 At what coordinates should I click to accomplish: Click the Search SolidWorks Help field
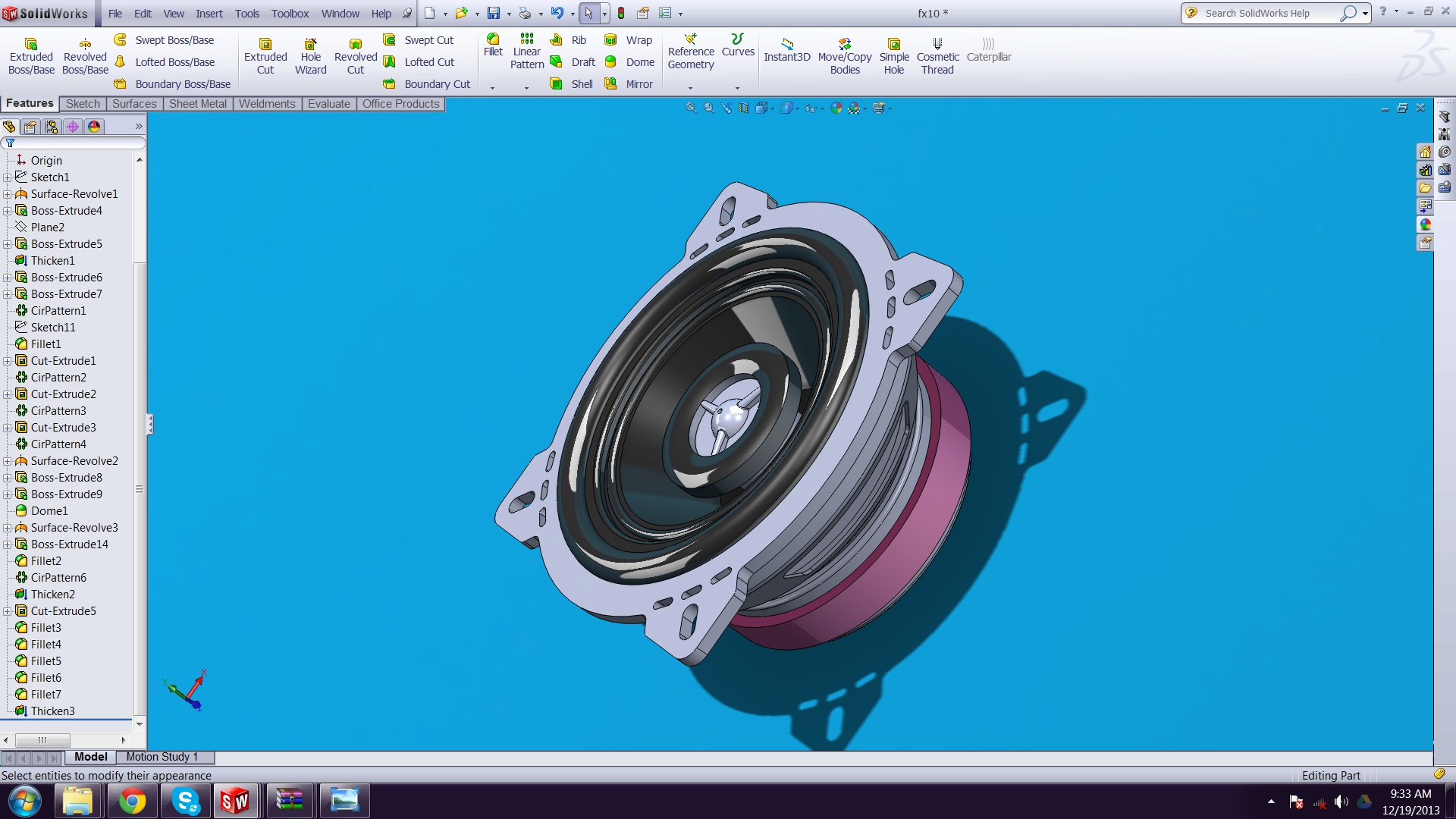(x=1270, y=13)
